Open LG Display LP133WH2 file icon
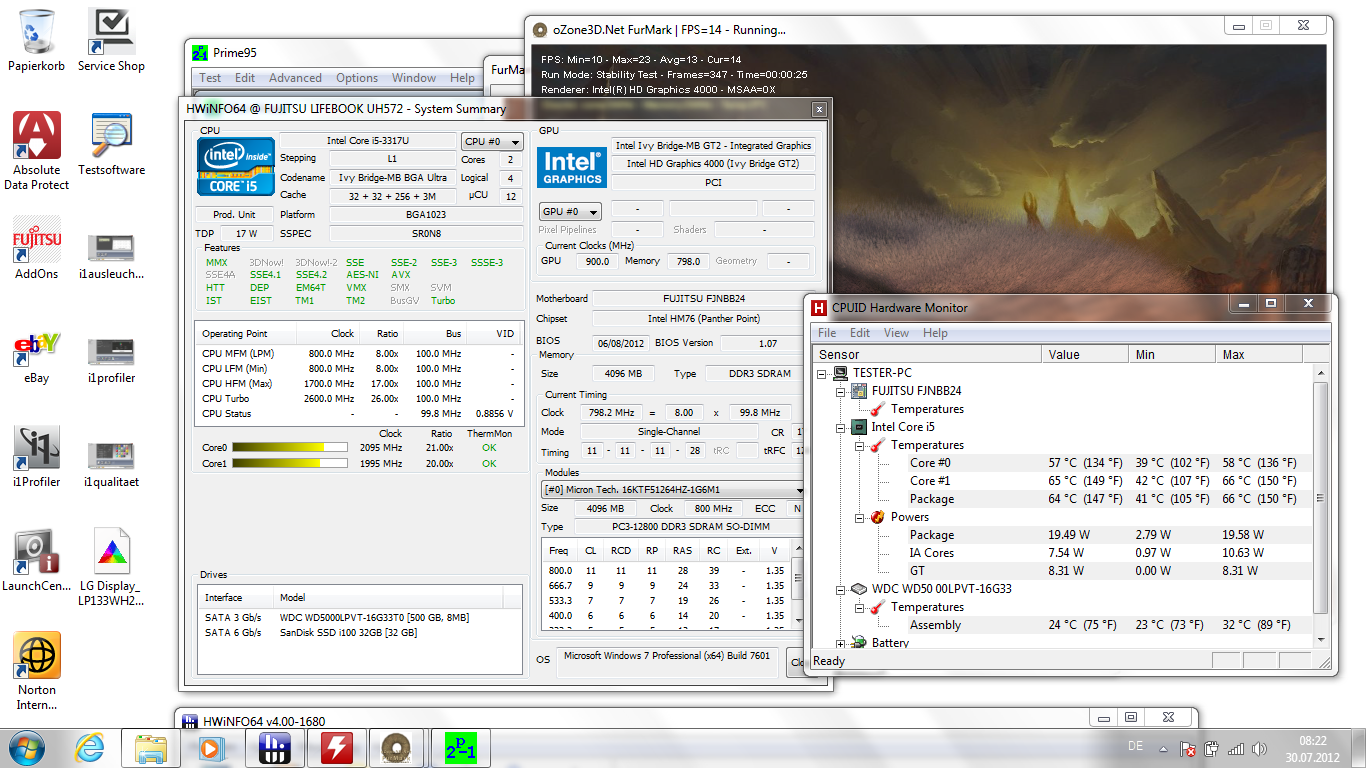Screen dimensions: 1366x768 coord(111,567)
